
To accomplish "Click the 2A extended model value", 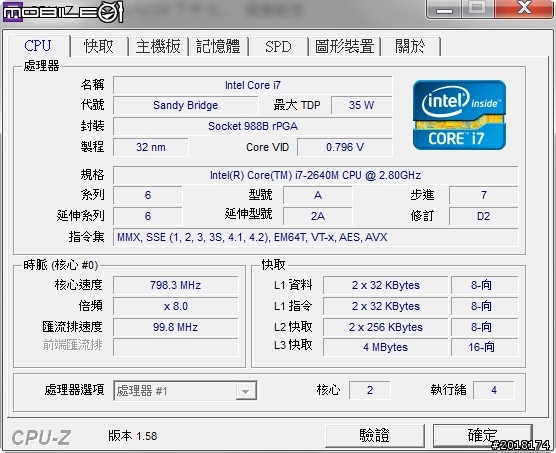I will pyautogui.click(x=318, y=216).
